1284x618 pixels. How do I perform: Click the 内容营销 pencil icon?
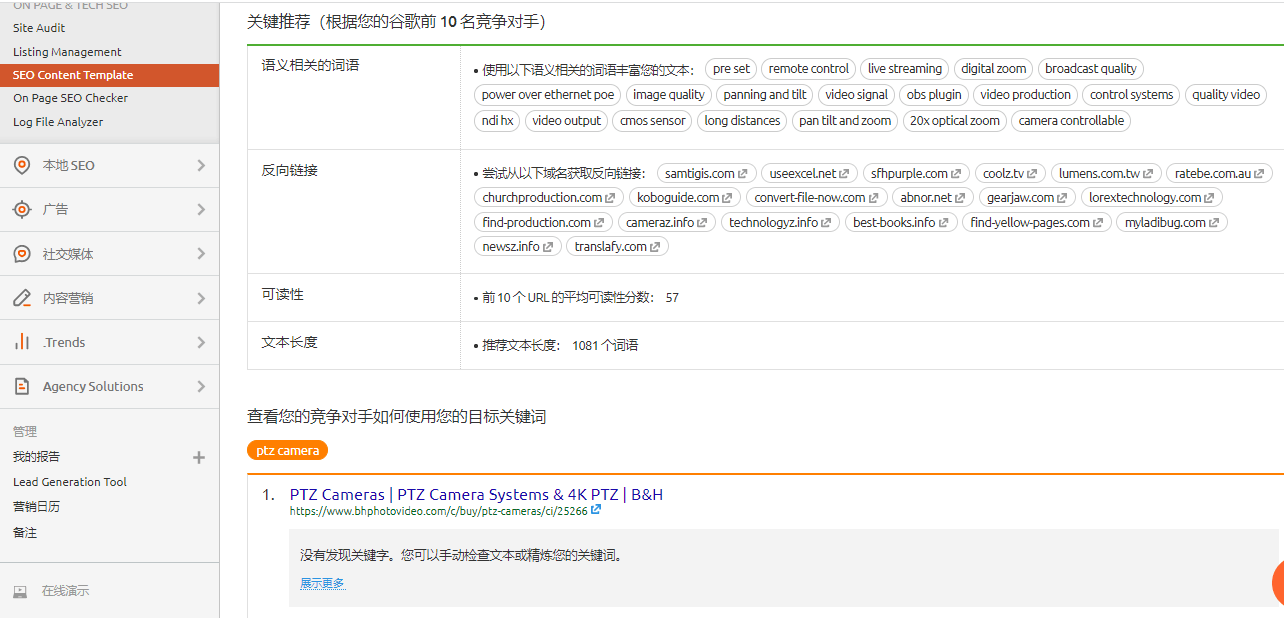tap(22, 298)
